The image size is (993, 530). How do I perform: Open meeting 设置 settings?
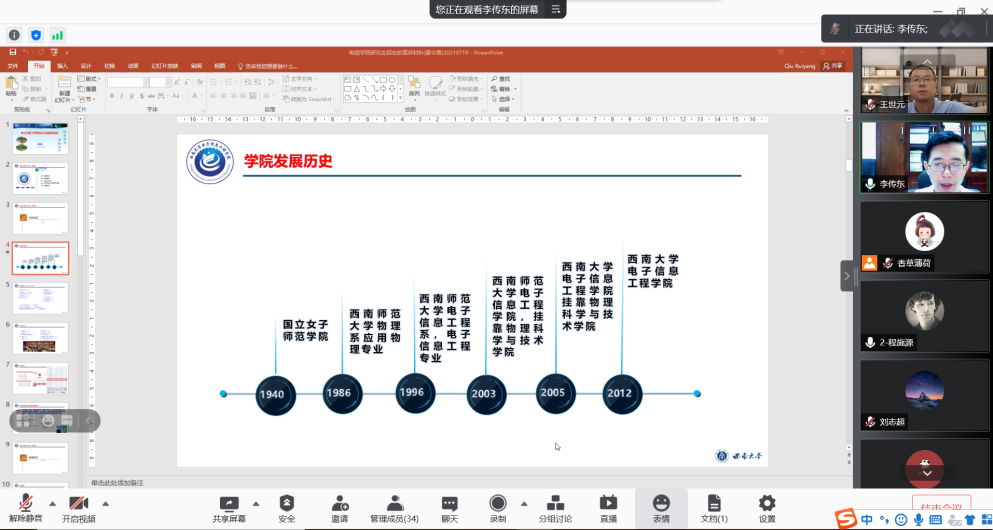click(767, 508)
